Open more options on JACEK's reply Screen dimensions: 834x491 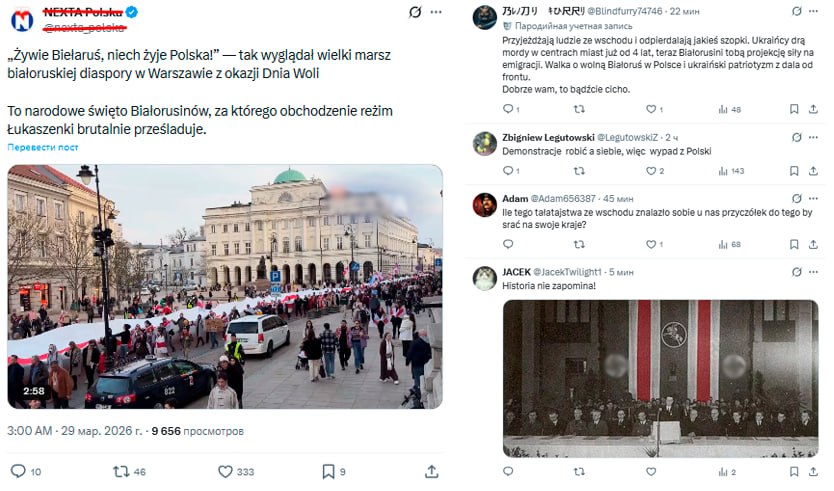coord(813,272)
